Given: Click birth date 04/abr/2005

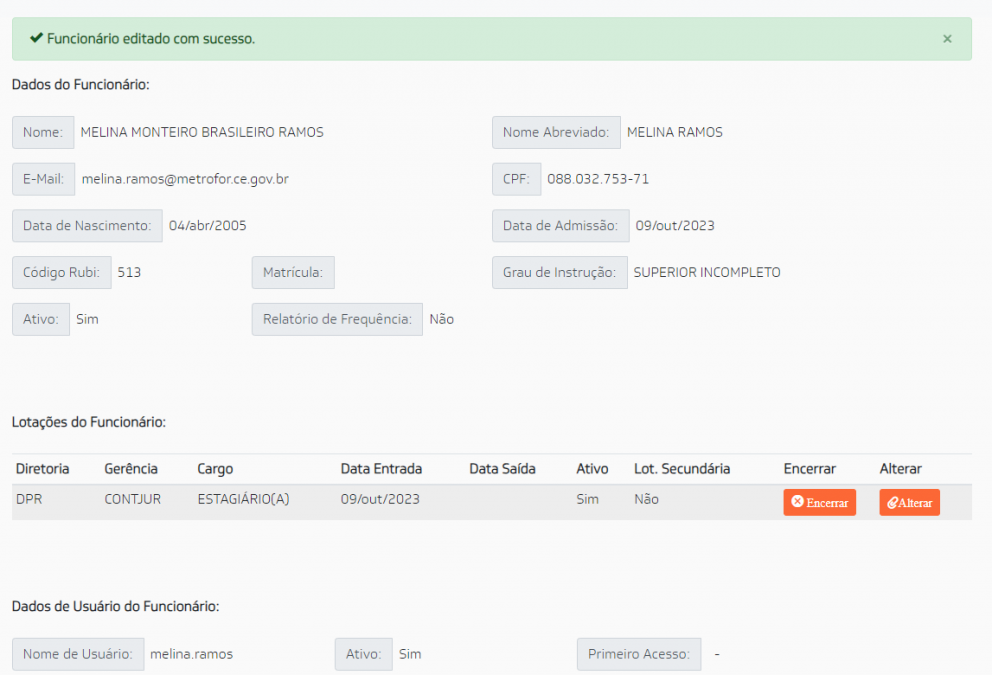Looking at the screenshot, I should [208, 226].
